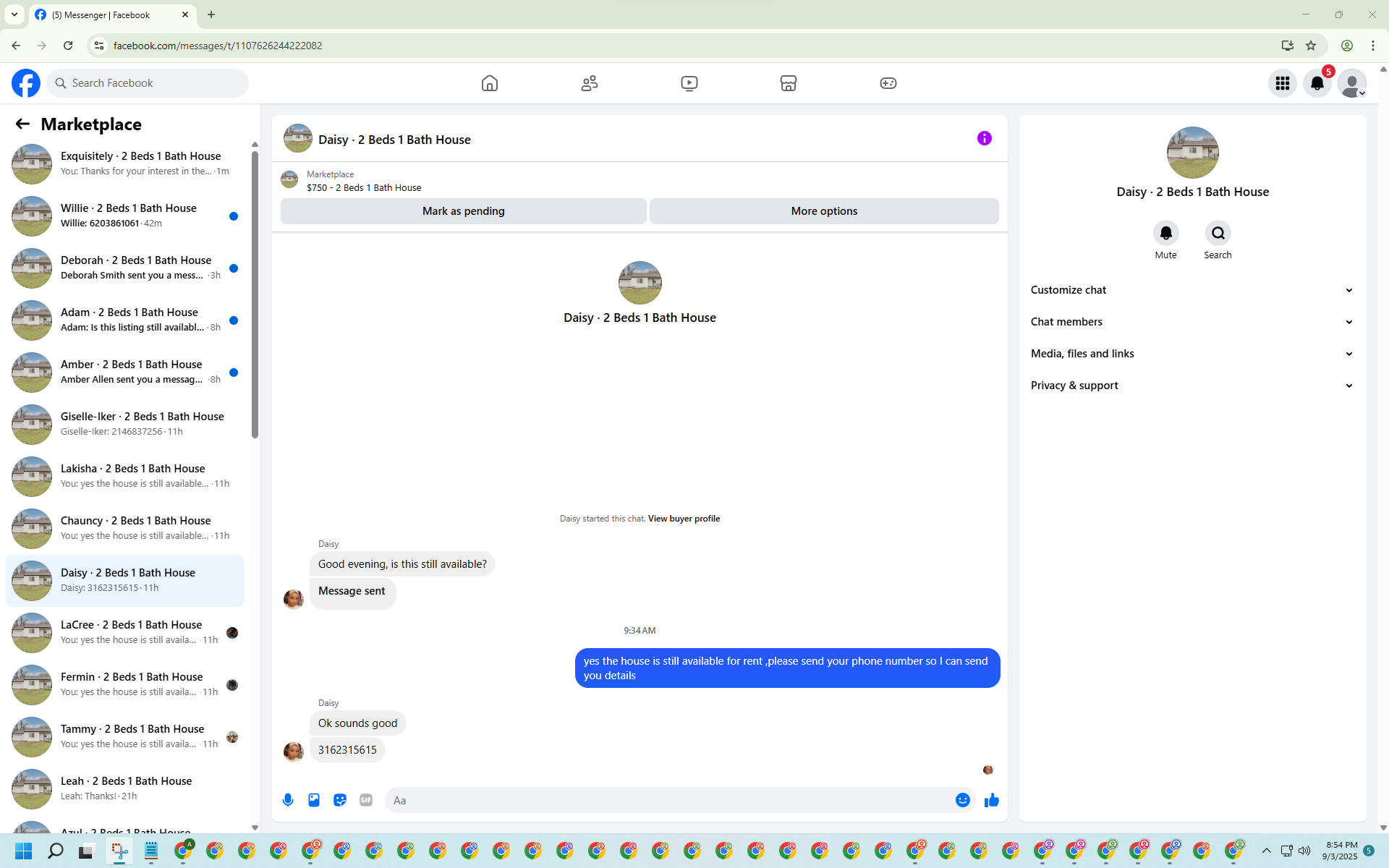Open the LaCree conversation
The image size is (1389, 868).
pos(124,632)
